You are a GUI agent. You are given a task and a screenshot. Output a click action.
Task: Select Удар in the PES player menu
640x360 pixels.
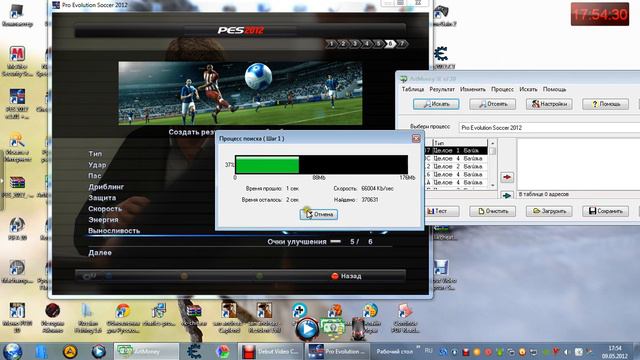pos(97,165)
